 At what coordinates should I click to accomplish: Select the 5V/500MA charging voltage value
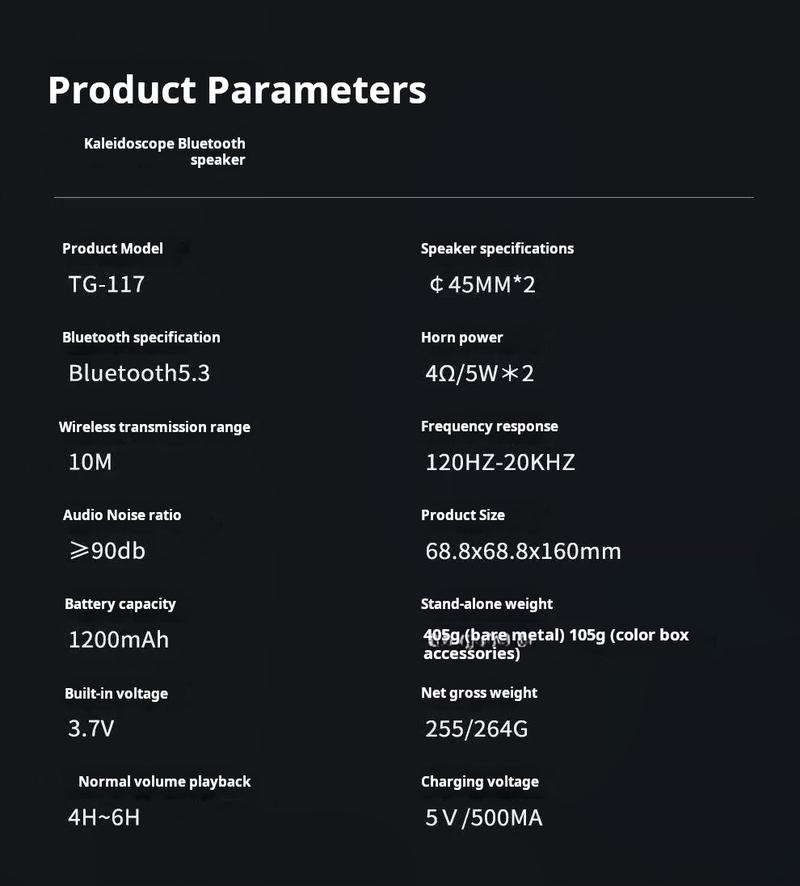click(x=484, y=818)
